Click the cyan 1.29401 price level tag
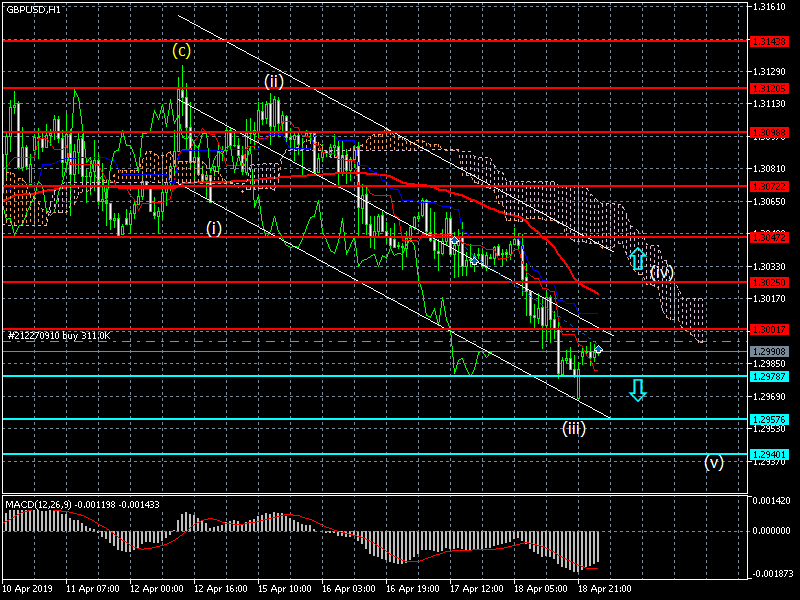The image size is (800, 600). point(769,454)
